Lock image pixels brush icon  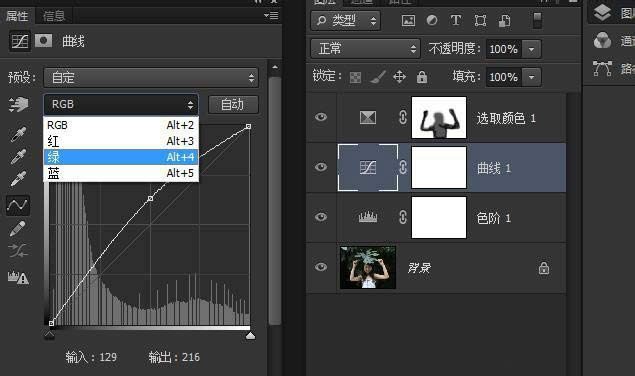click(377, 77)
